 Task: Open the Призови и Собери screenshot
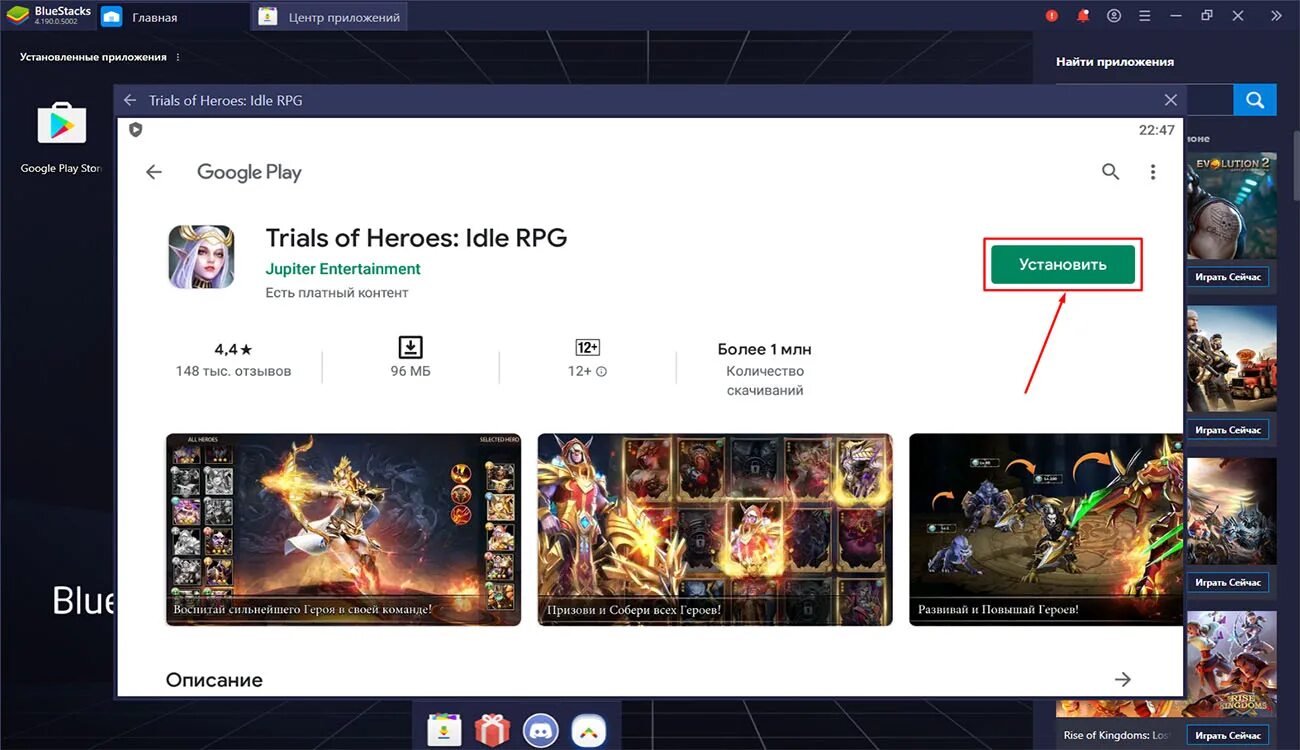coord(715,529)
